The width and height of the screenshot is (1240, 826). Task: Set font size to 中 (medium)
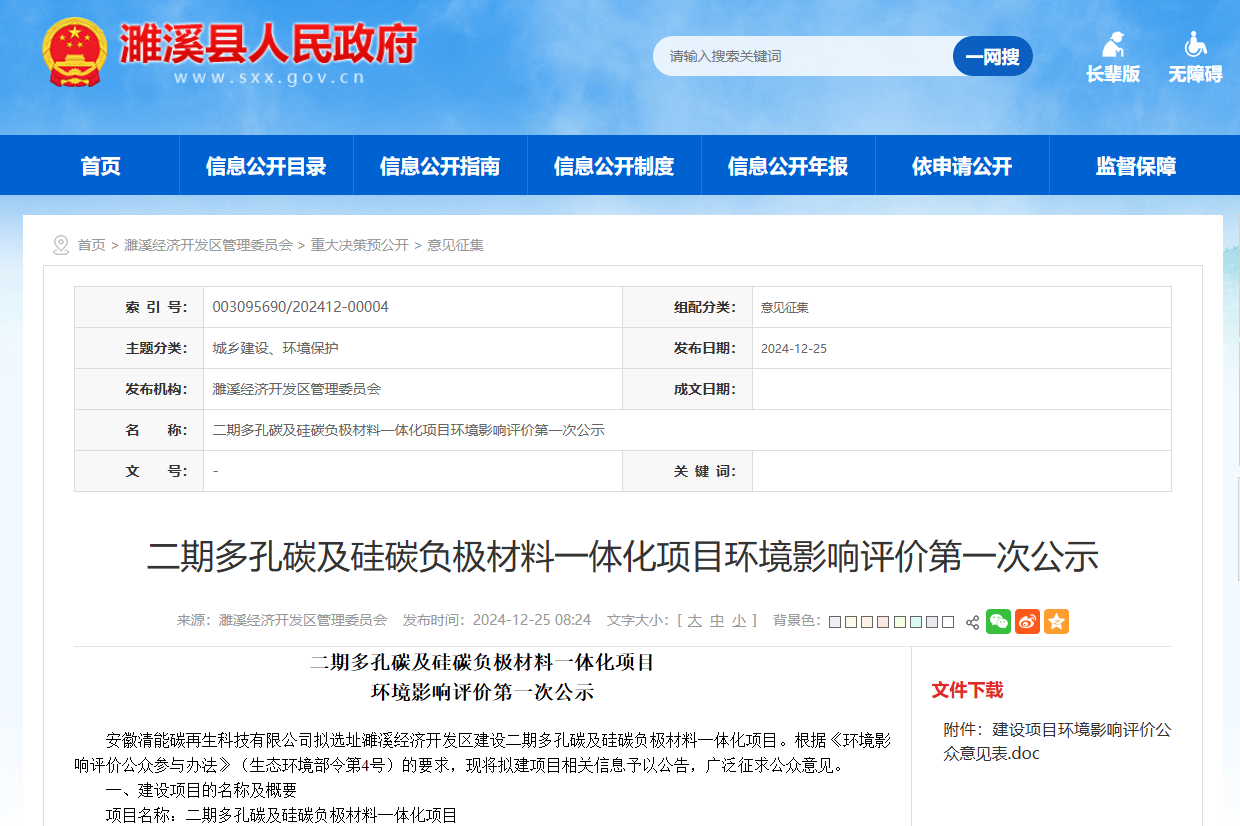coord(717,620)
